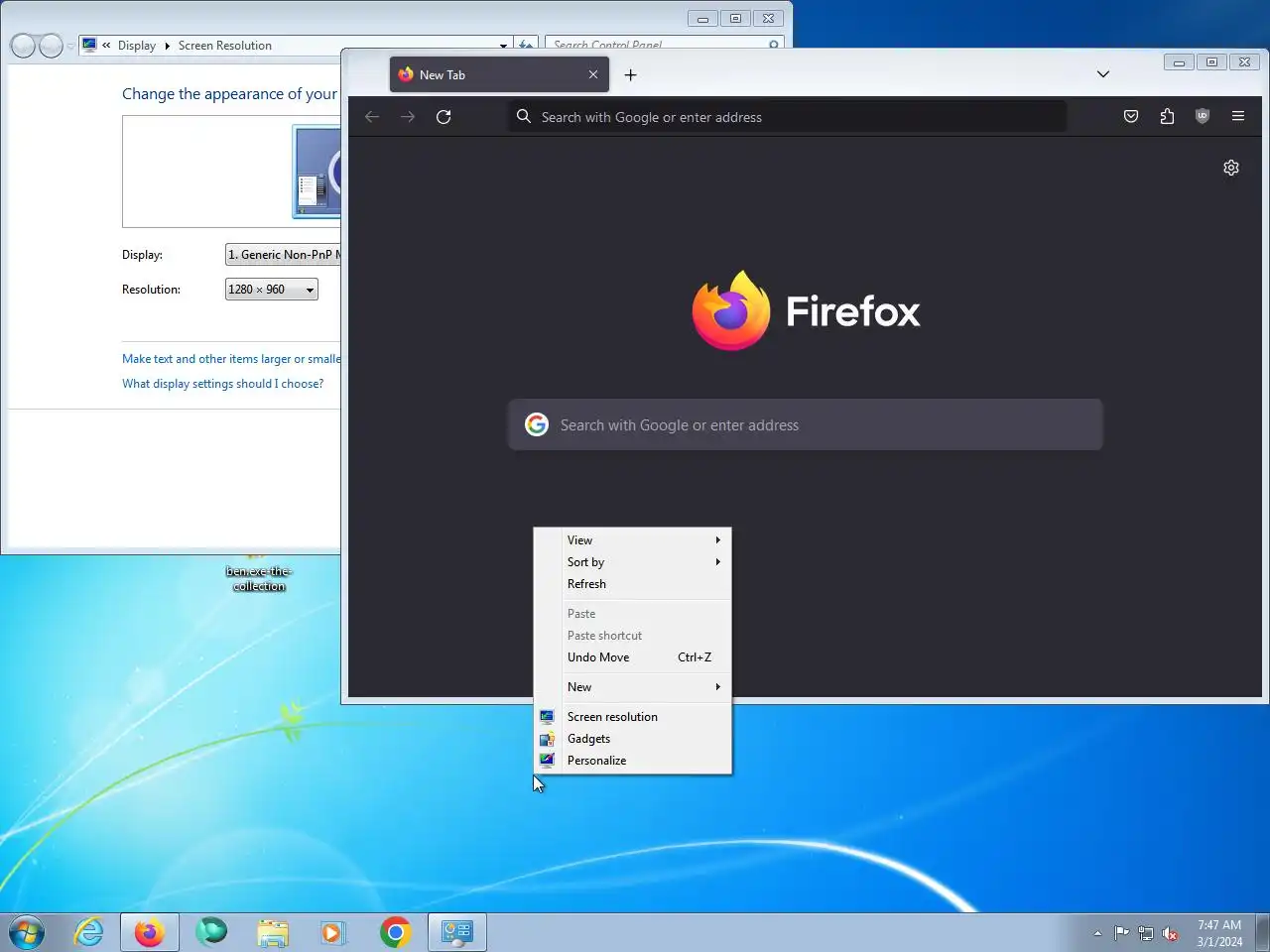Open New Tab personalize gear icon
This screenshot has width=1270, height=952.
1231,168
